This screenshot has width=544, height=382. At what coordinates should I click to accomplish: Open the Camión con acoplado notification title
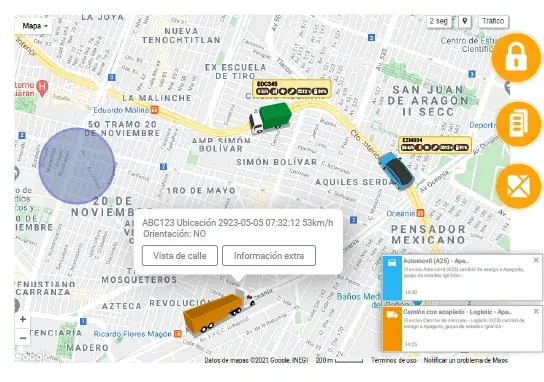(457, 312)
